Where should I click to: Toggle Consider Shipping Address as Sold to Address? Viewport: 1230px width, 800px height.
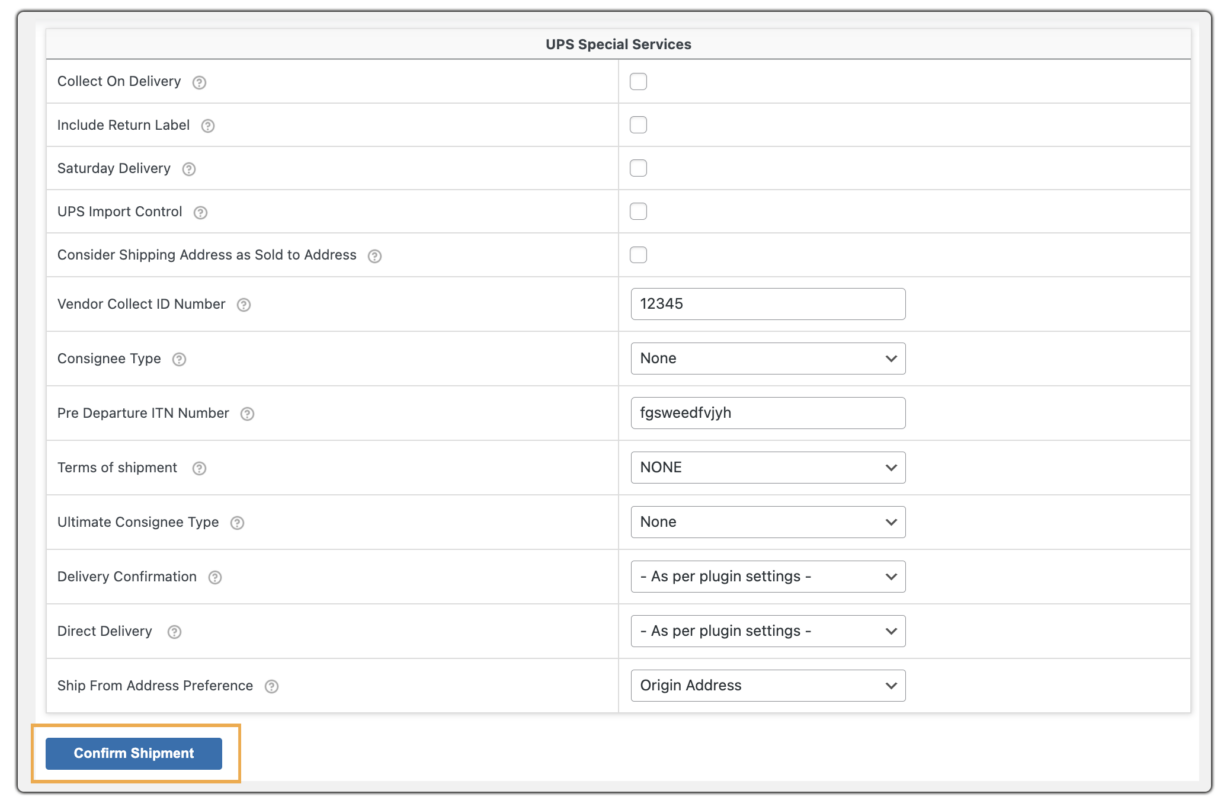pyautogui.click(x=638, y=255)
